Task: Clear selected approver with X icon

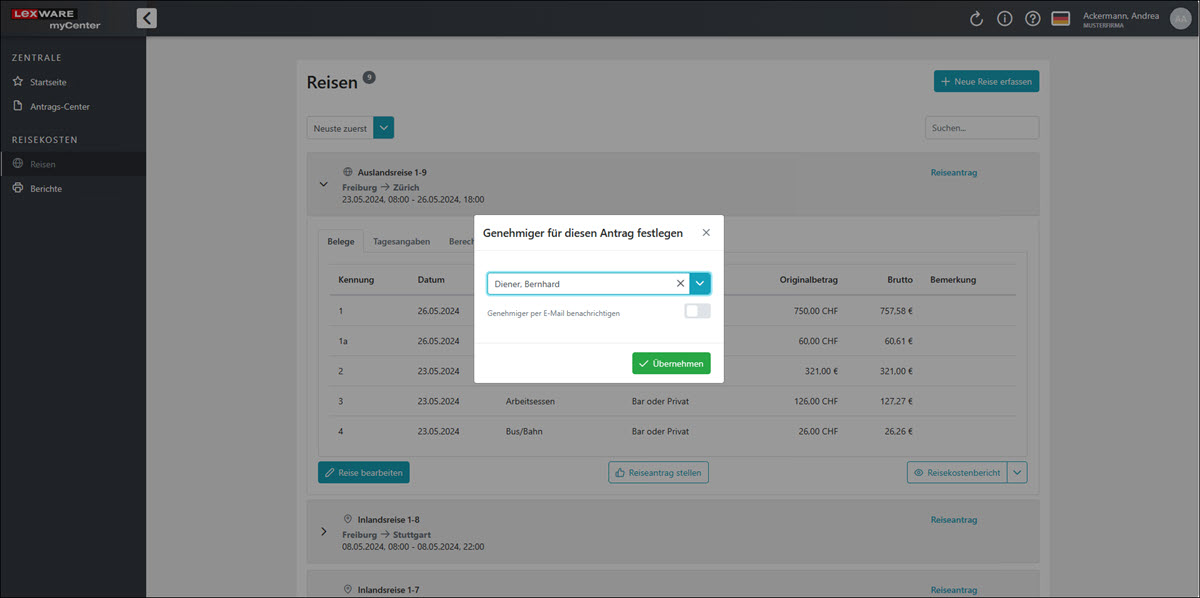Action: click(680, 284)
